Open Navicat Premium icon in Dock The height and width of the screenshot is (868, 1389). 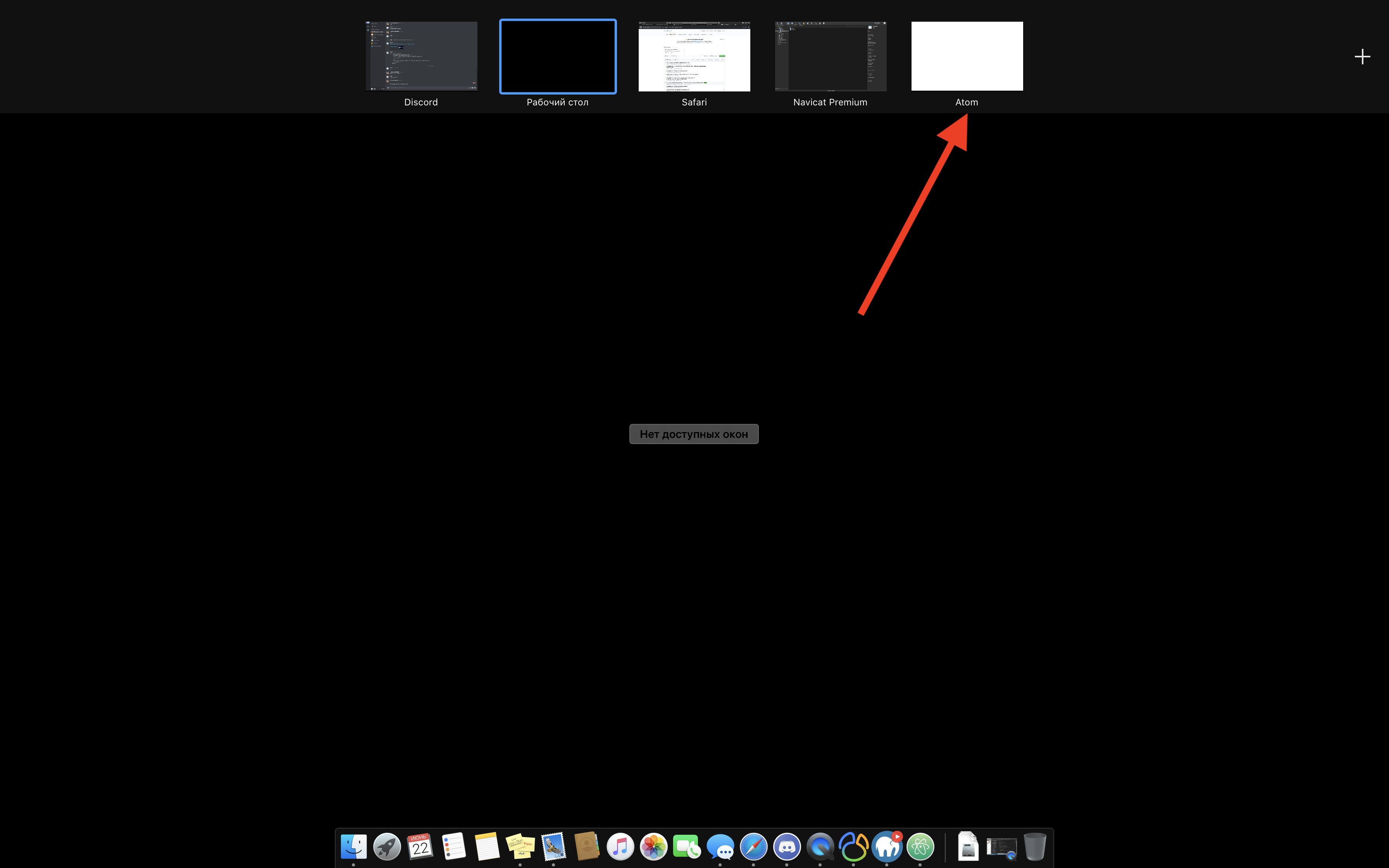(x=853, y=846)
